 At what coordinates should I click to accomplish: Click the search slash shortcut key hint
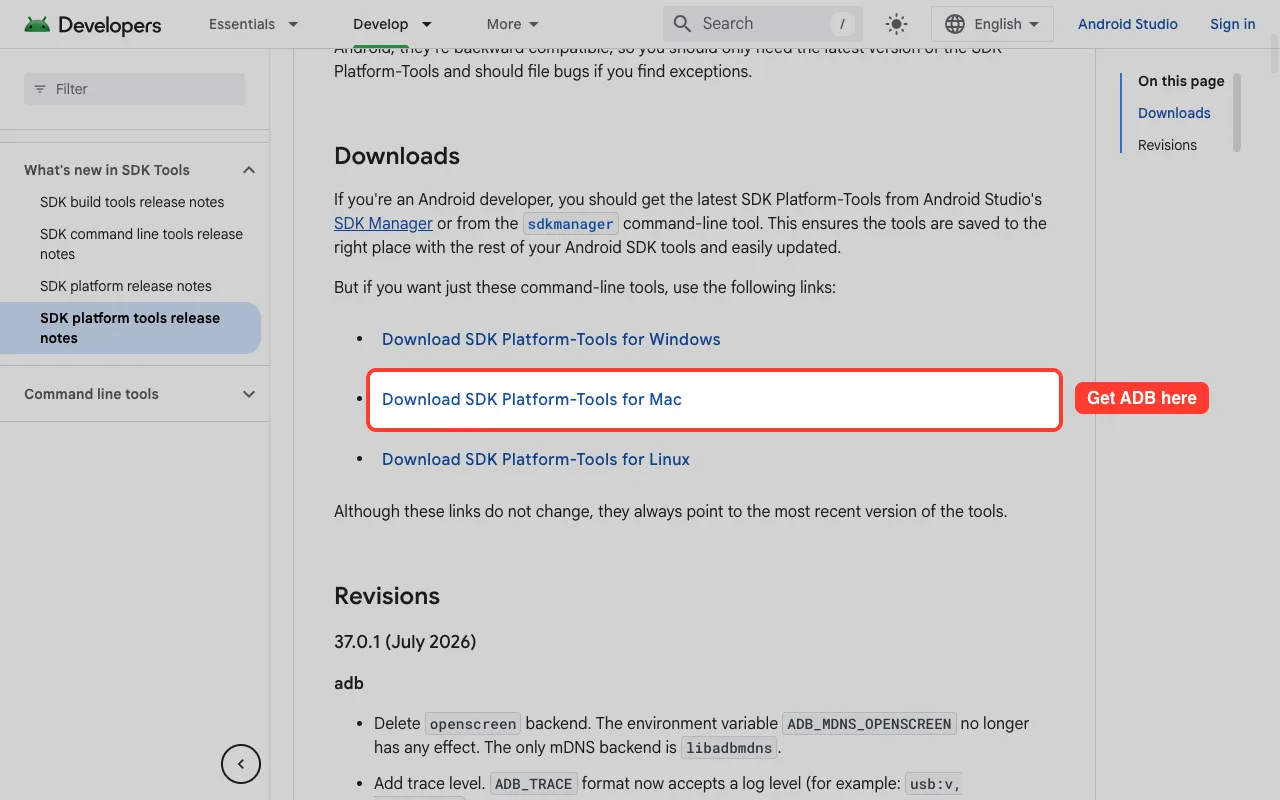click(x=842, y=24)
